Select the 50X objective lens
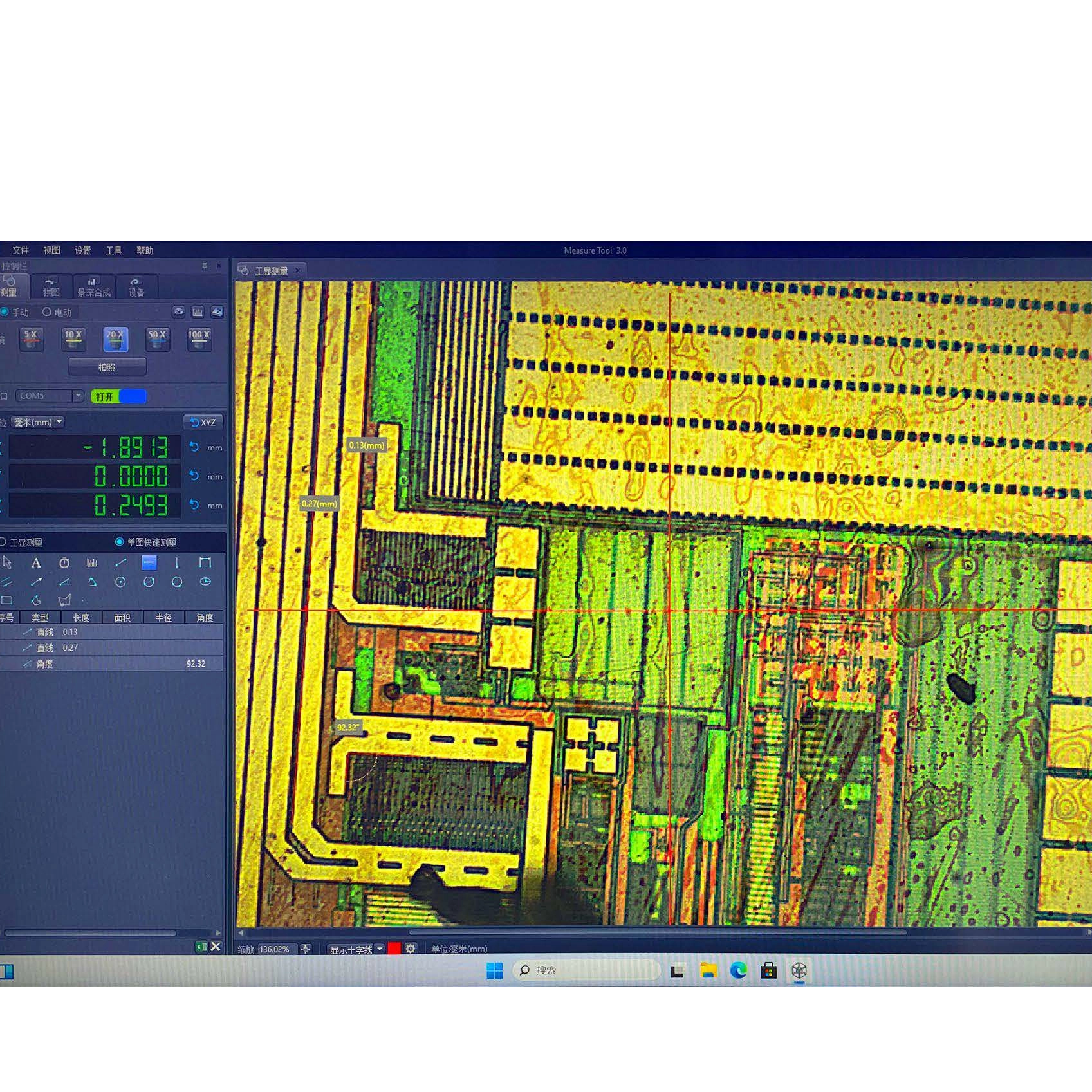This screenshot has height=1092, width=1092. [157, 339]
